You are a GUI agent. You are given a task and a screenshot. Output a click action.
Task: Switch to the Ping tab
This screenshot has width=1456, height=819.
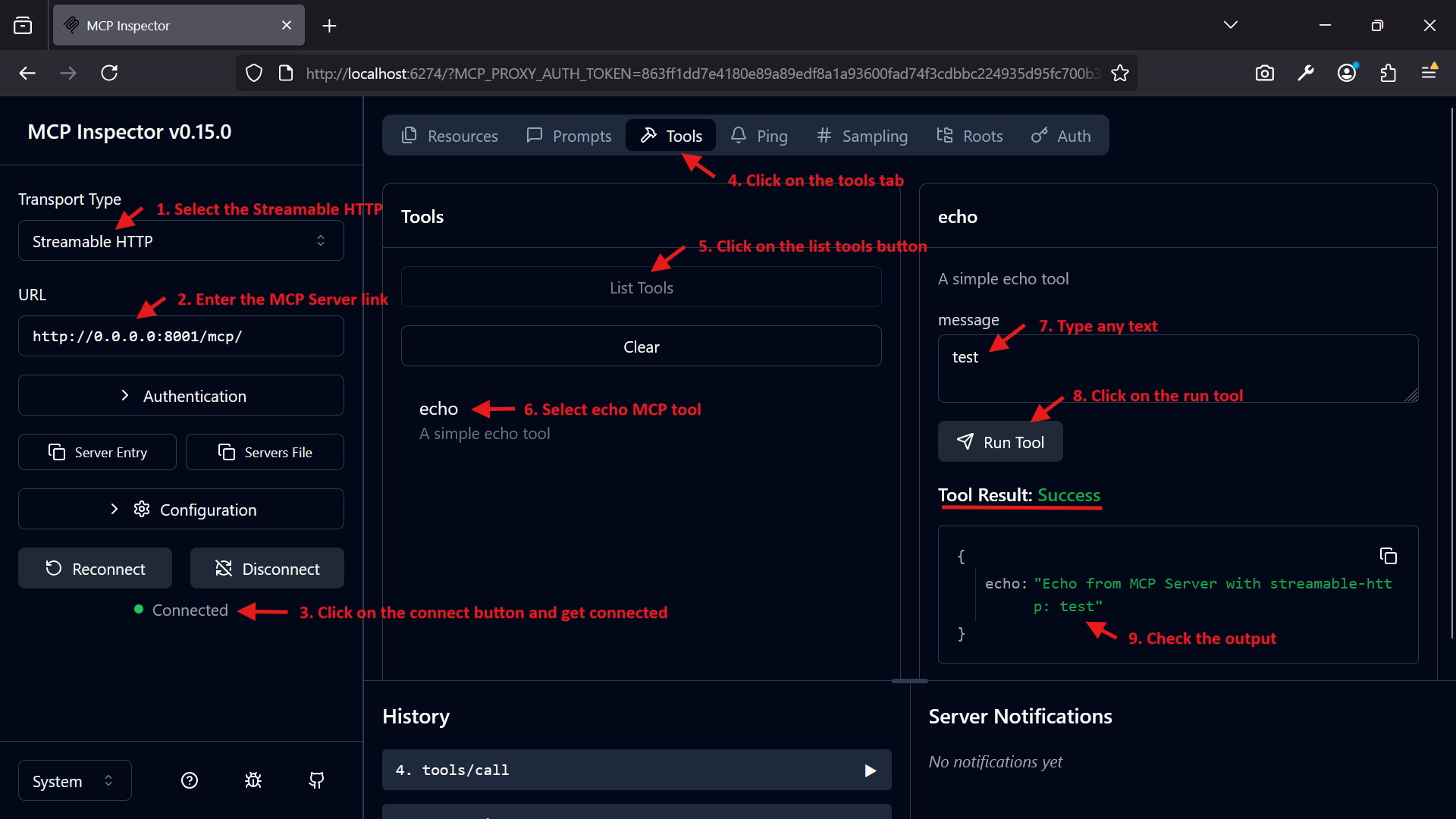point(759,136)
